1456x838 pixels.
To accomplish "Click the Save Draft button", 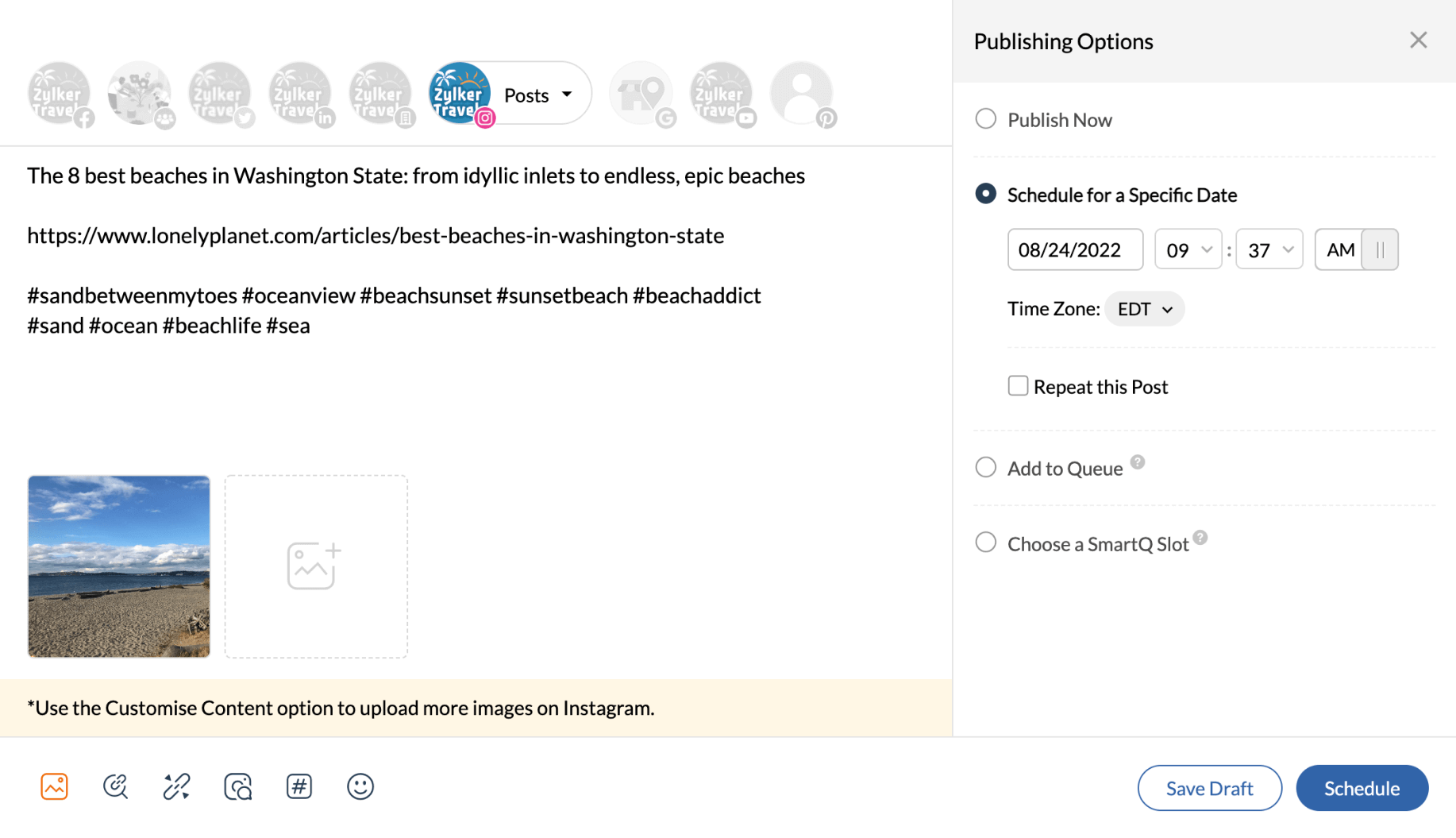I will [x=1209, y=788].
